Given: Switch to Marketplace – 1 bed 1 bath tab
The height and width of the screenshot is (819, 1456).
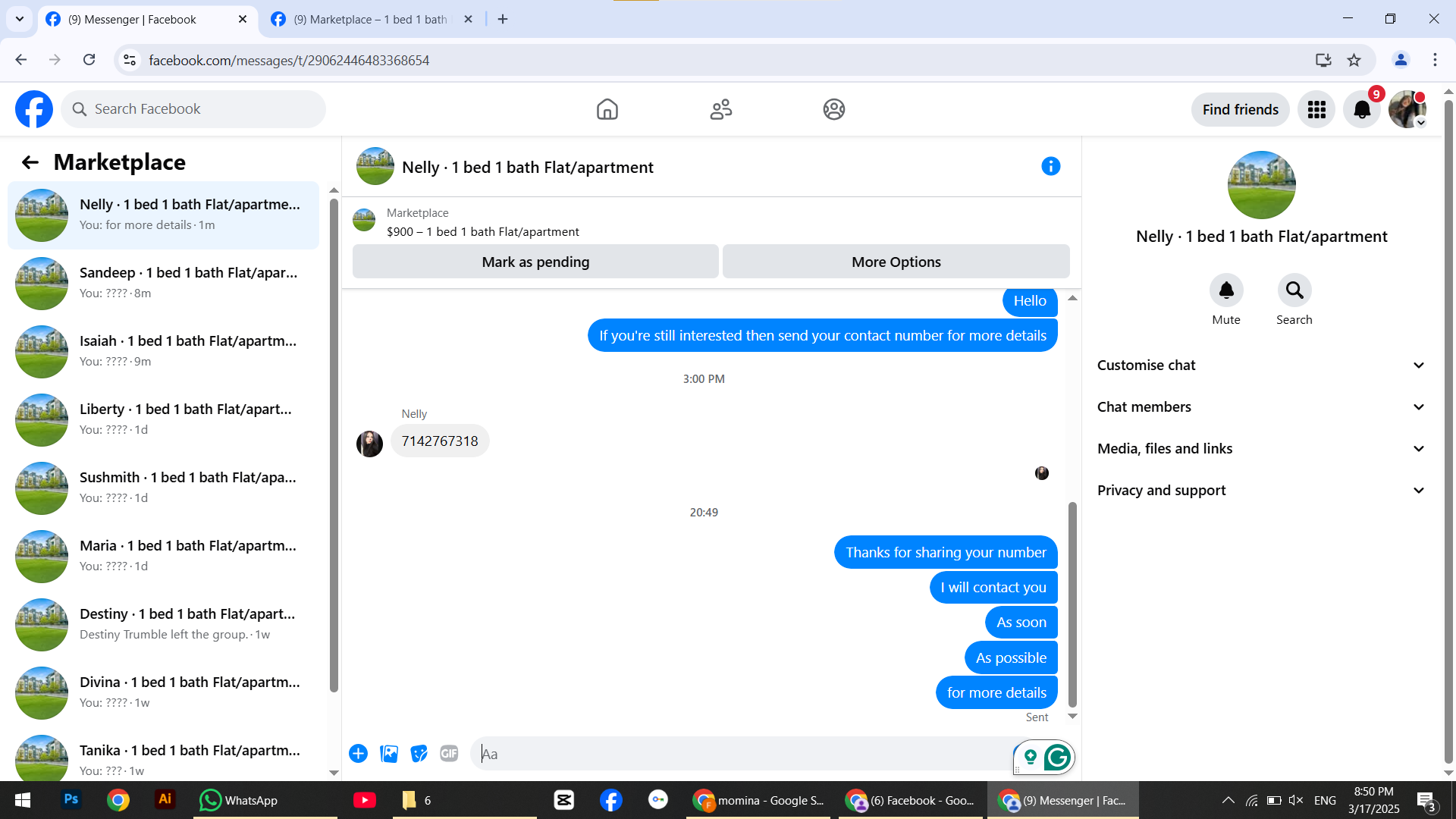Looking at the screenshot, I should pos(372,20).
